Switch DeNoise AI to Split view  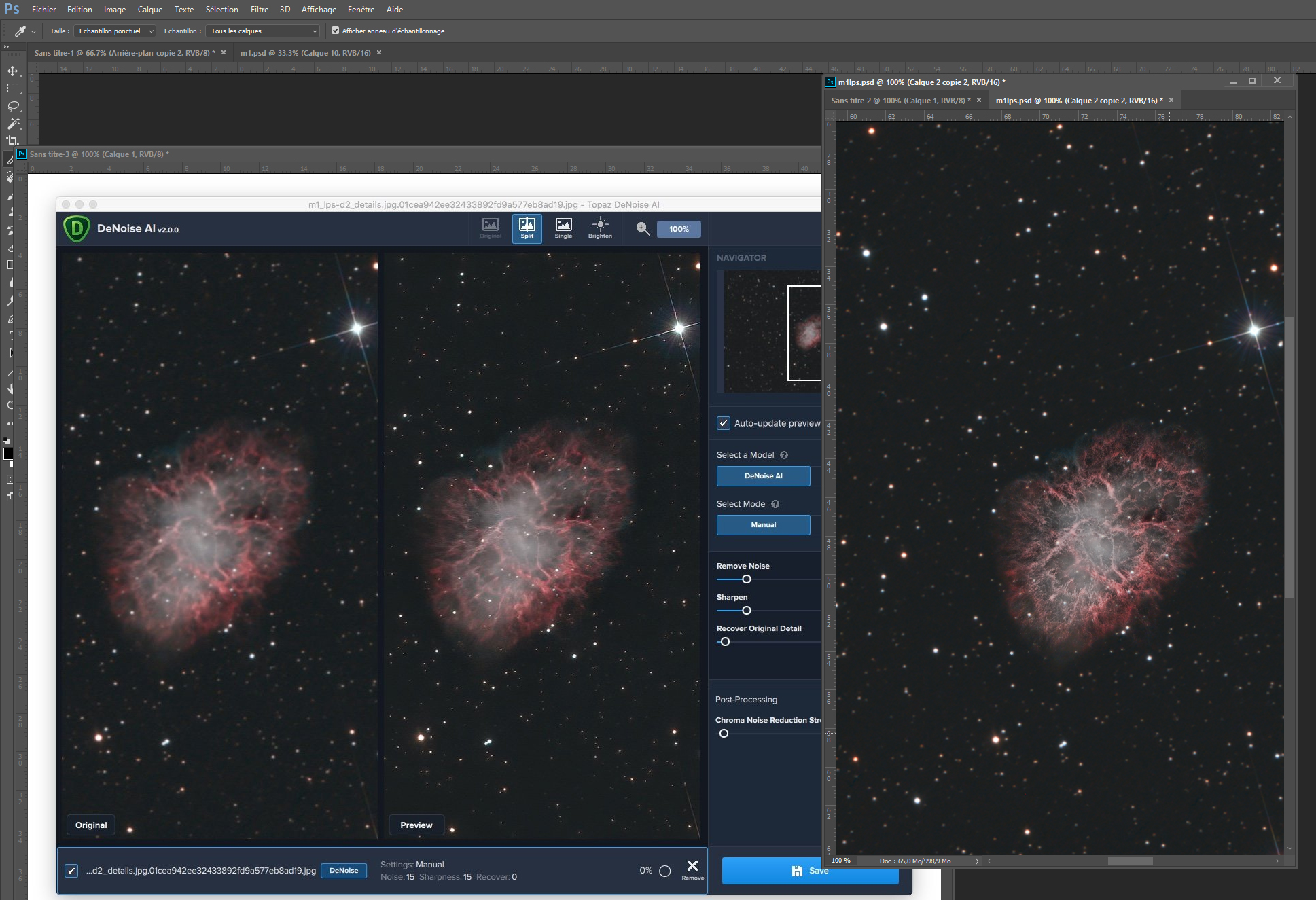point(527,229)
